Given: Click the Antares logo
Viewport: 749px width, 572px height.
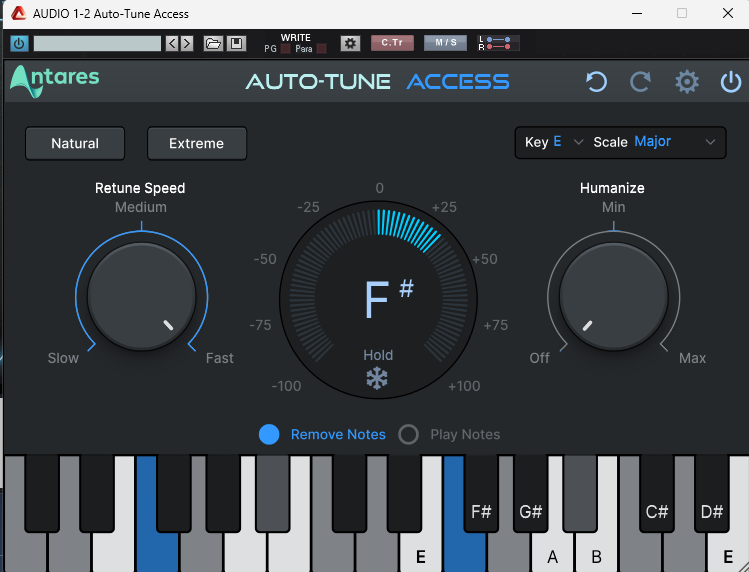Looking at the screenshot, I should click(x=54, y=81).
